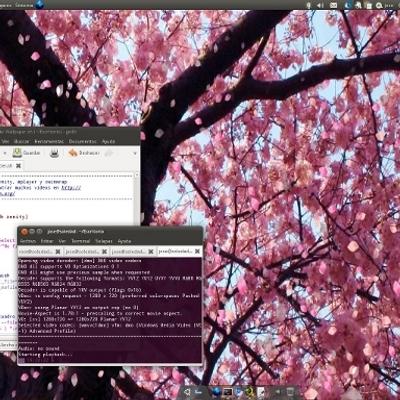The height and width of the screenshot is (400, 400).
Task: Open the Buscar menu in gedit
Action: [x=22, y=141]
